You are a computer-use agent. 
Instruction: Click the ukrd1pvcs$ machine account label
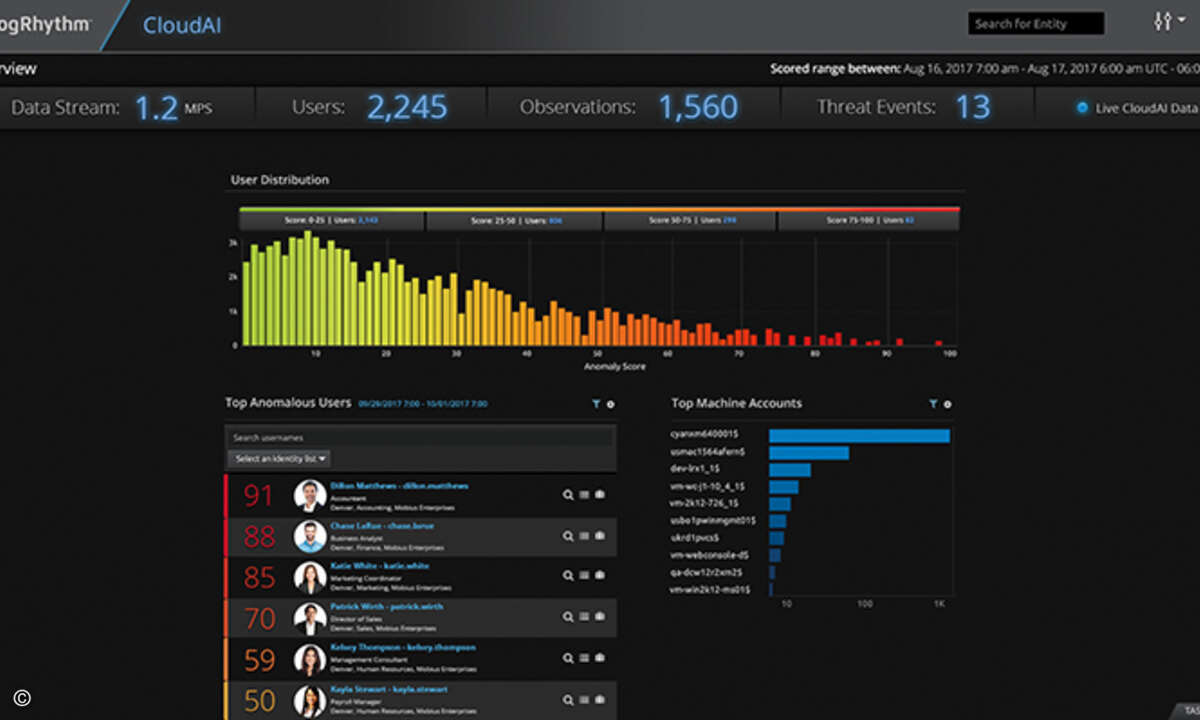(697, 538)
